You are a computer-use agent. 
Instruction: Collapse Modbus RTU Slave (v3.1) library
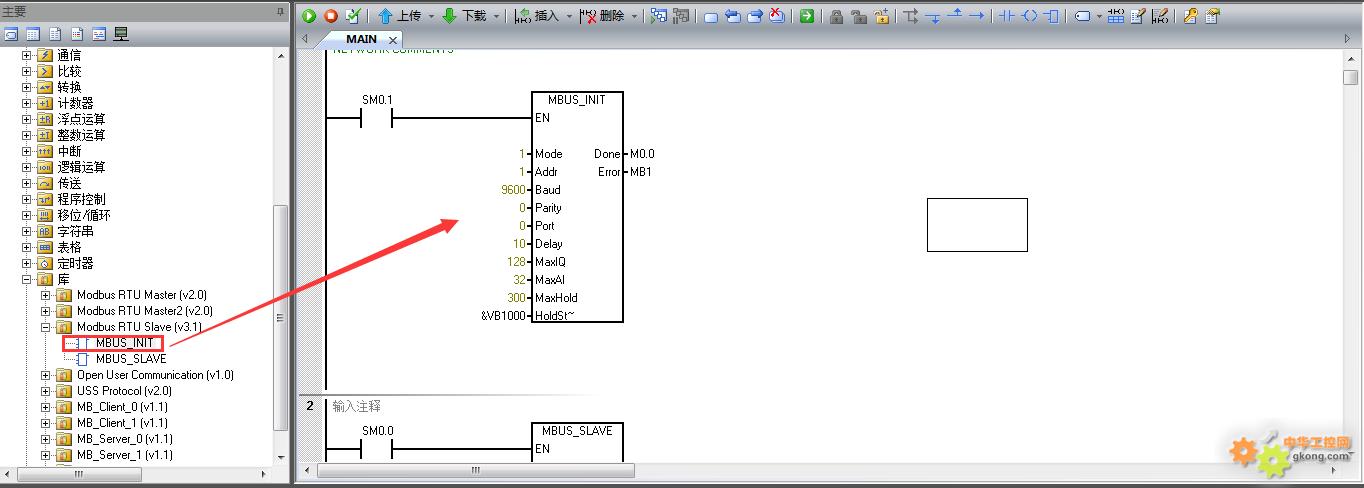45,327
